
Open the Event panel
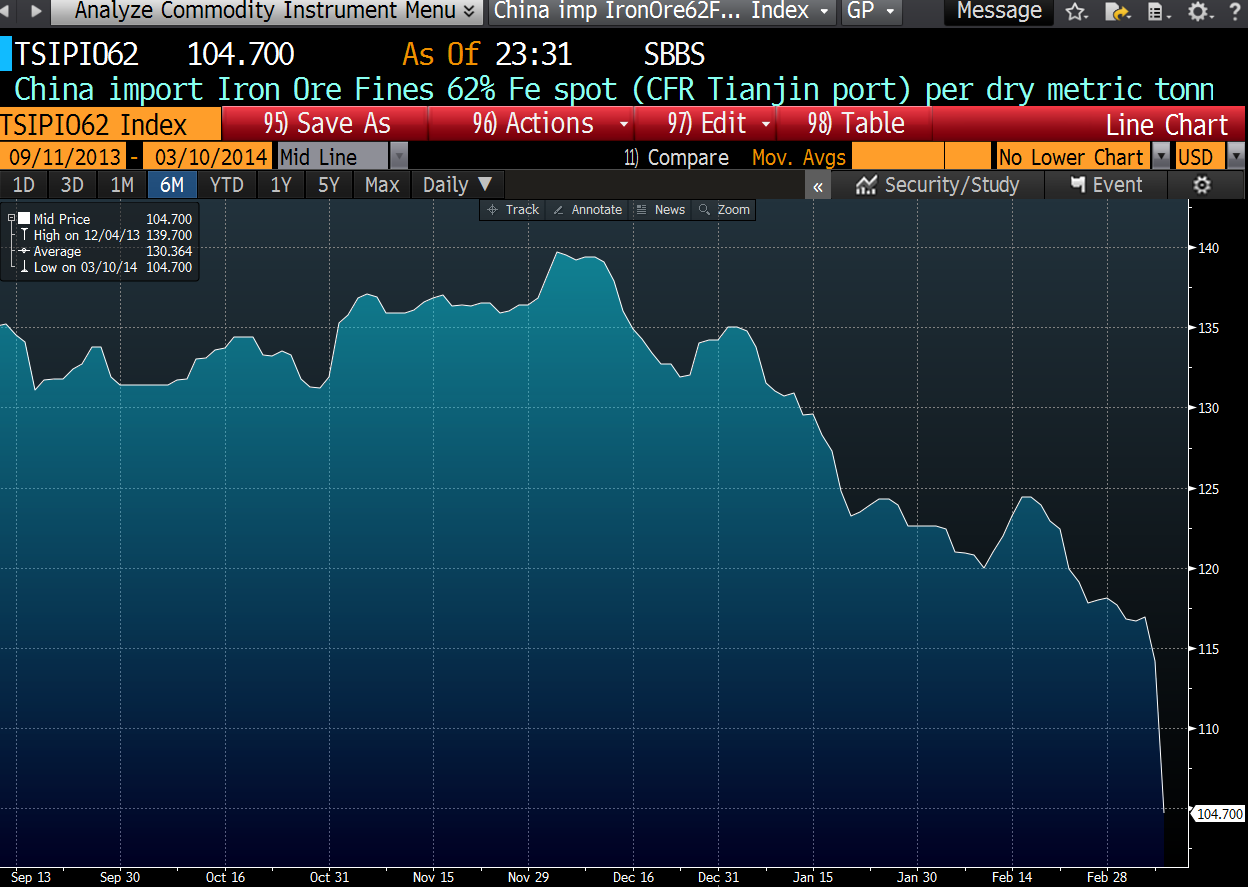click(x=1106, y=185)
